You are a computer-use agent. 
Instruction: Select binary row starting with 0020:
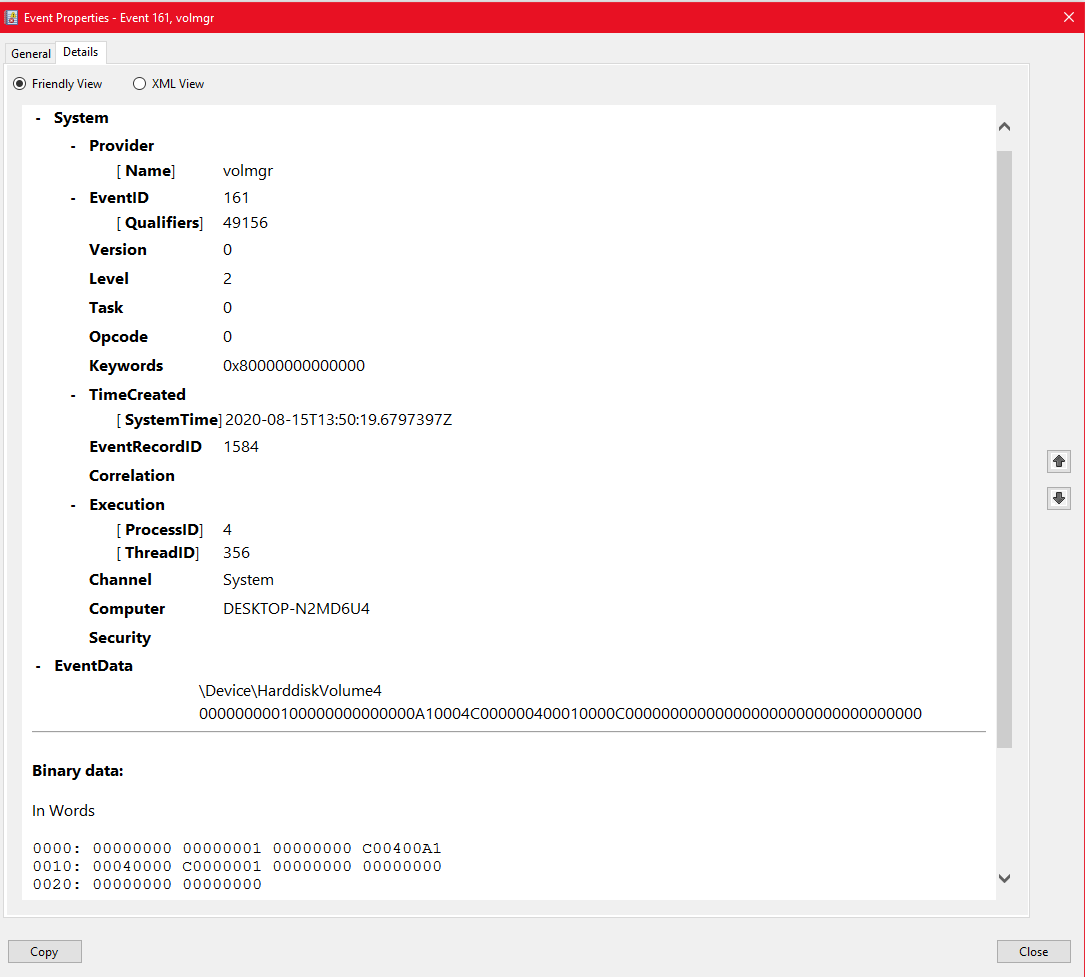coord(147,884)
